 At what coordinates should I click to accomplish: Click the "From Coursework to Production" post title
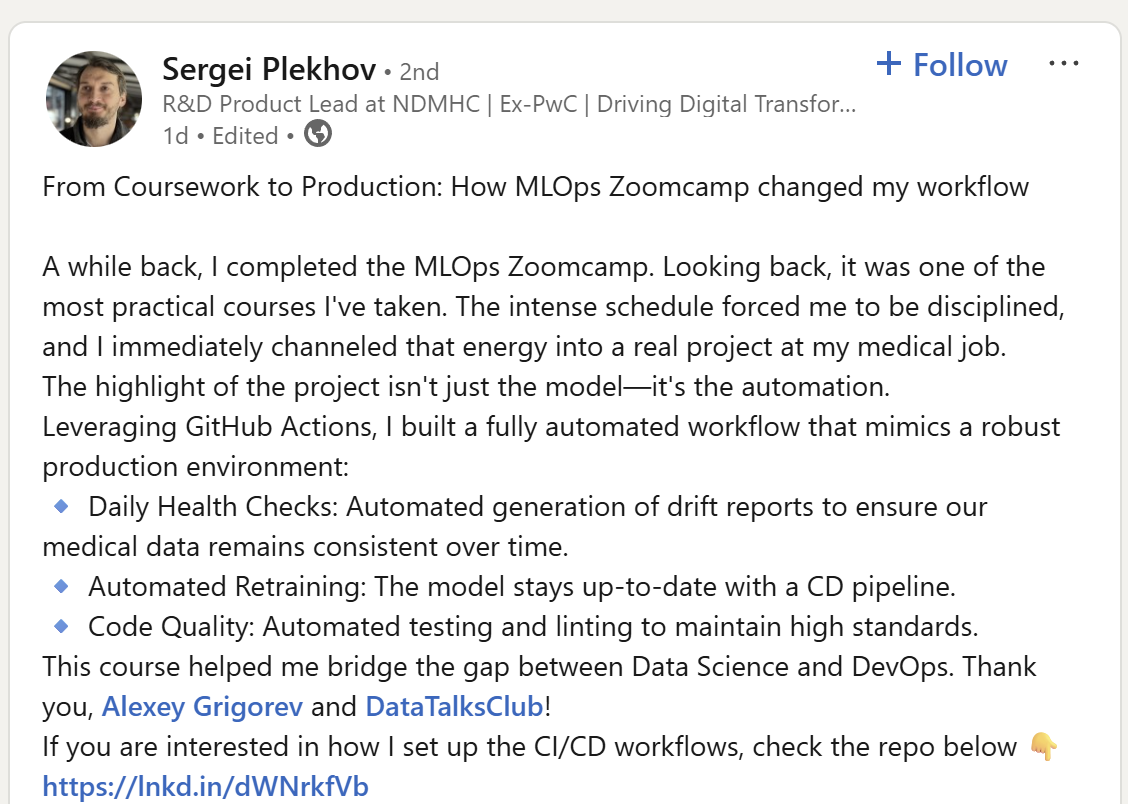(535, 187)
